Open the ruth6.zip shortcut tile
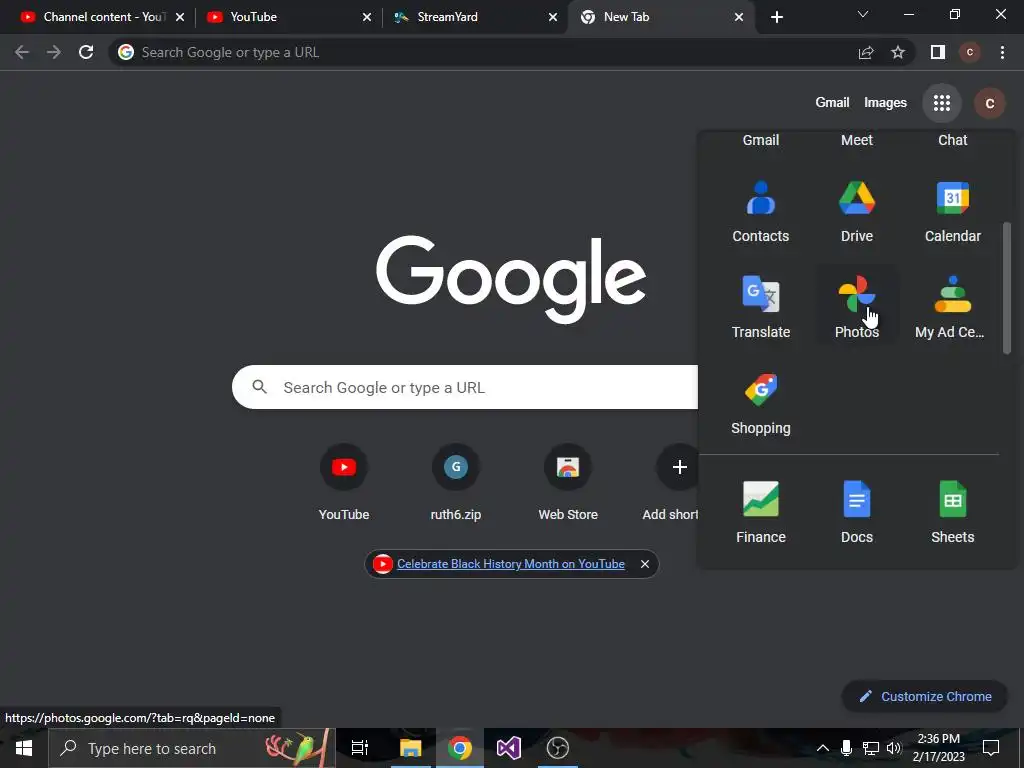Screen dimensions: 1024x768 456,482
